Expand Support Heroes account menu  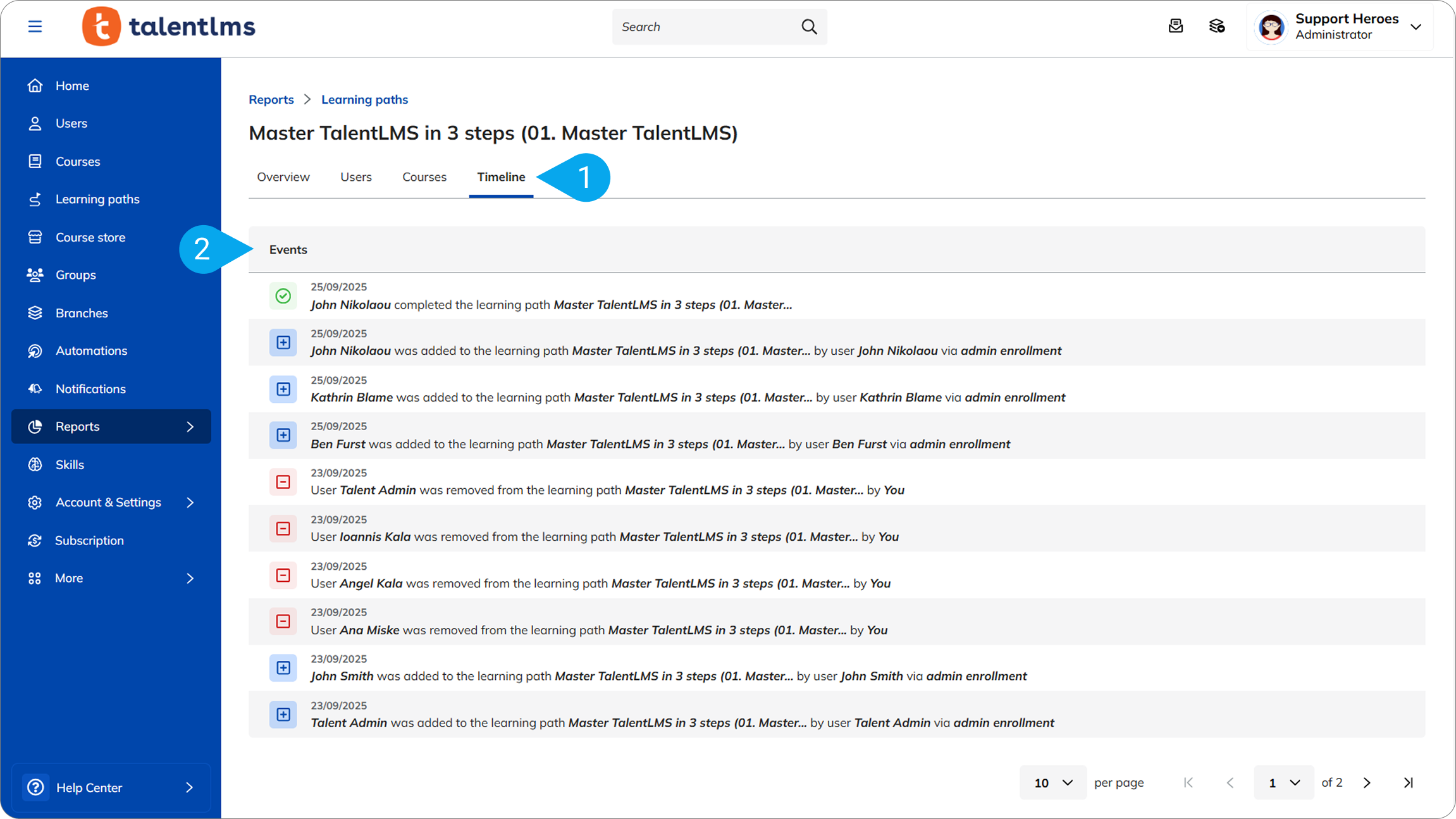1416,27
